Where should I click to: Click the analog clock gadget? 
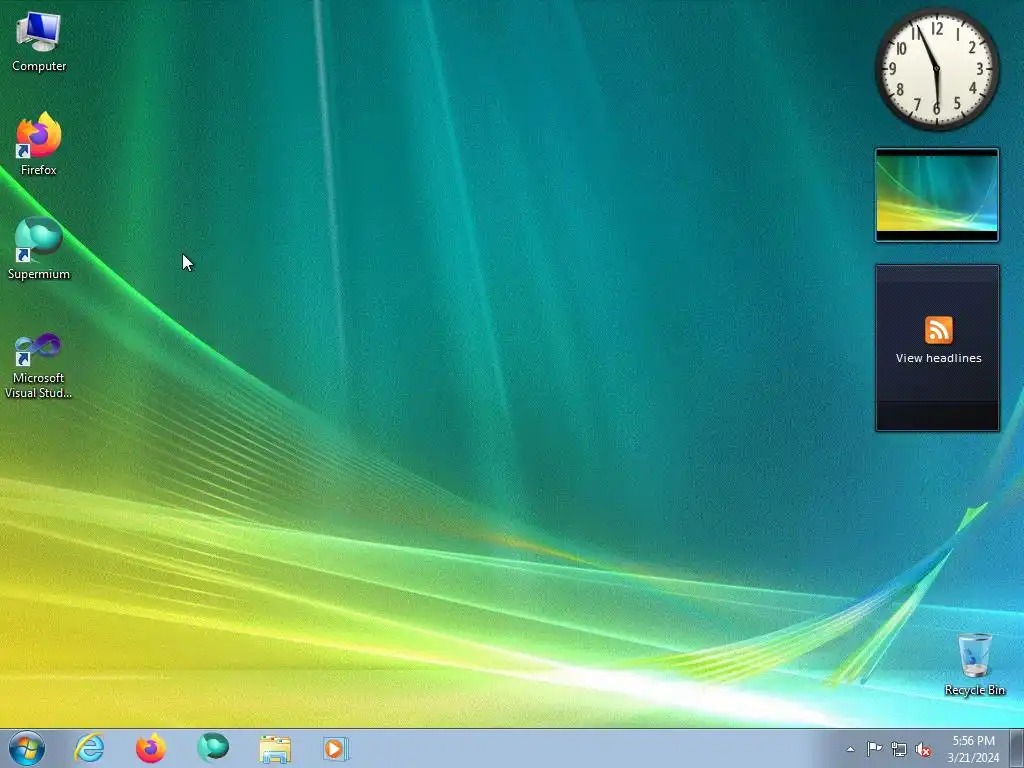click(936, 69)
